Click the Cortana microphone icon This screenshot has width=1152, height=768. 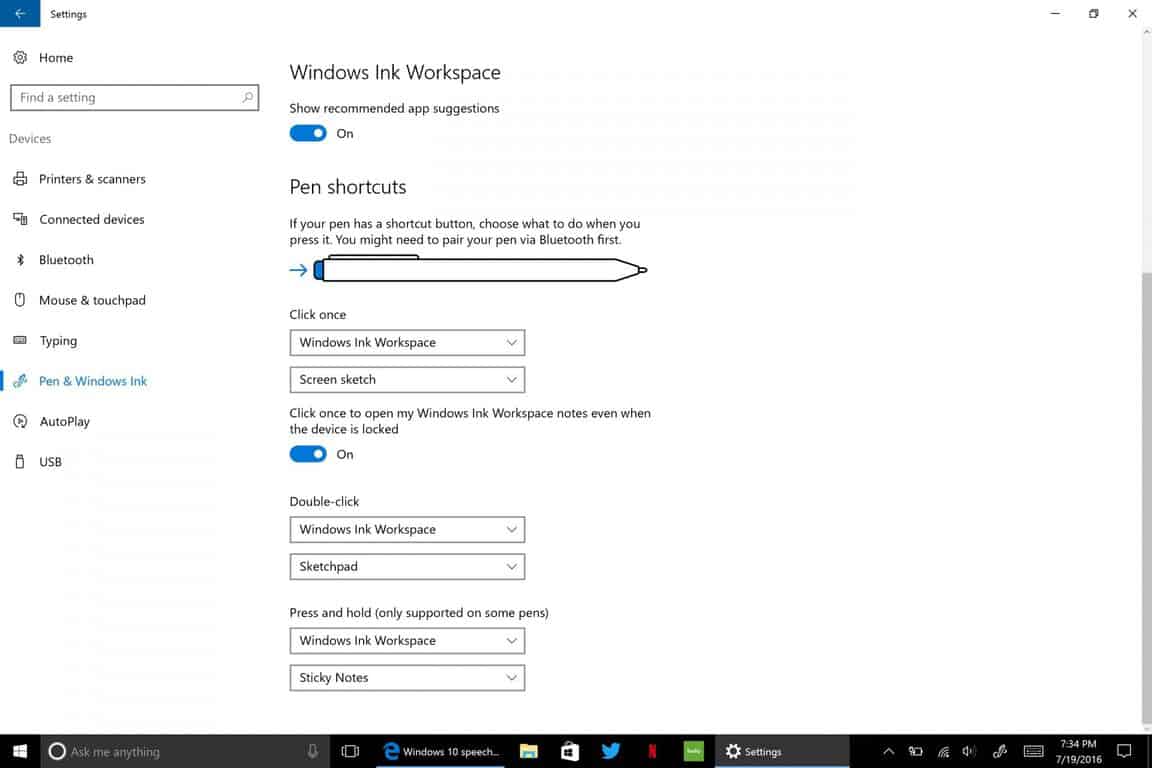[312, 751]
